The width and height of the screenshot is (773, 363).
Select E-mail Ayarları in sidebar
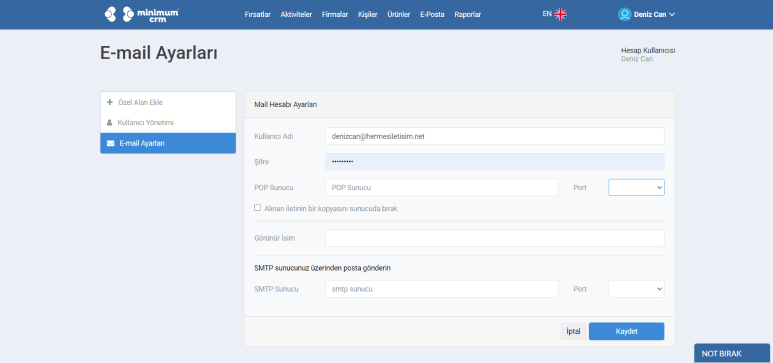(x=168, y=143)
